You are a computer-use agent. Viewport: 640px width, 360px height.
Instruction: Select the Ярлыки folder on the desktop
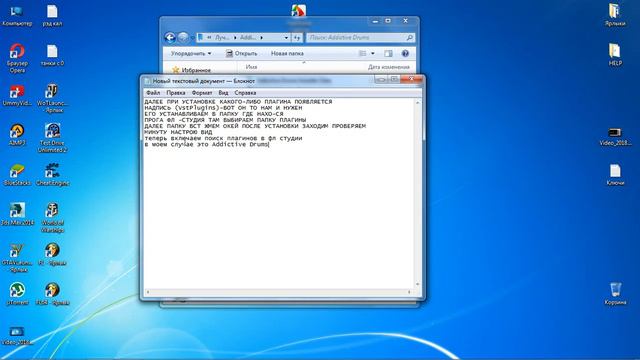click(x=615, y=15)
